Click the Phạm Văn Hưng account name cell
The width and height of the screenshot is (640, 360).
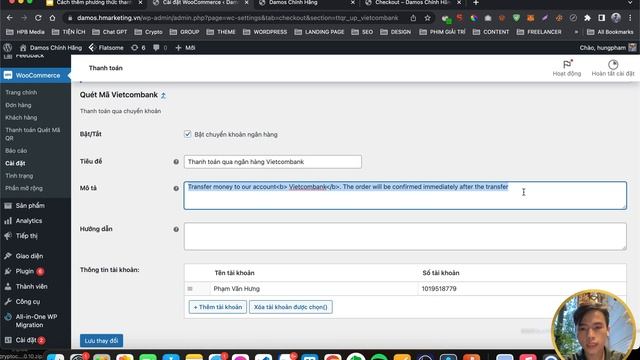pos(314,289)
